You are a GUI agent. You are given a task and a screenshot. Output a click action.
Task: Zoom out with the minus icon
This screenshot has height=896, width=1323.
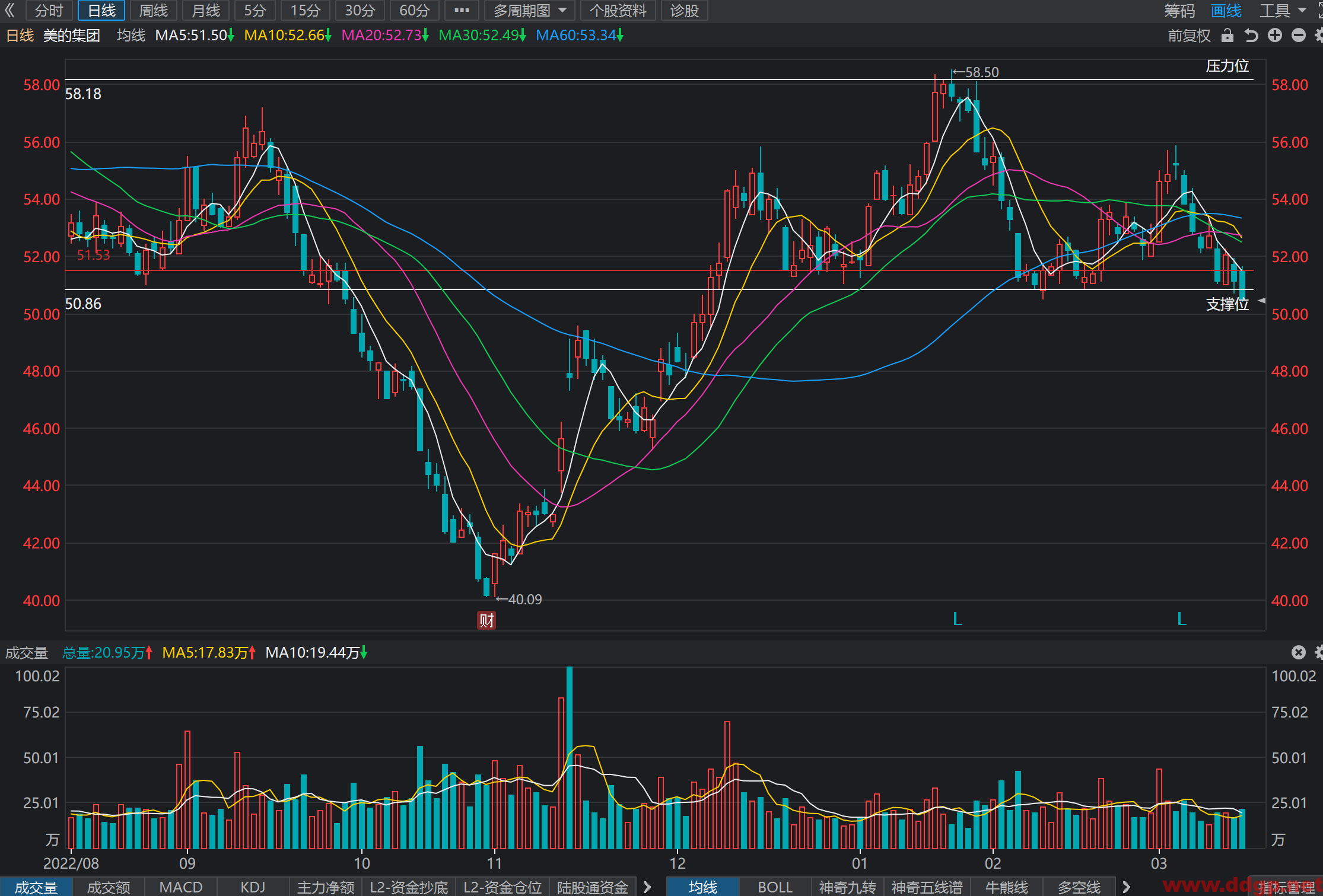[x=1299, y=36]
